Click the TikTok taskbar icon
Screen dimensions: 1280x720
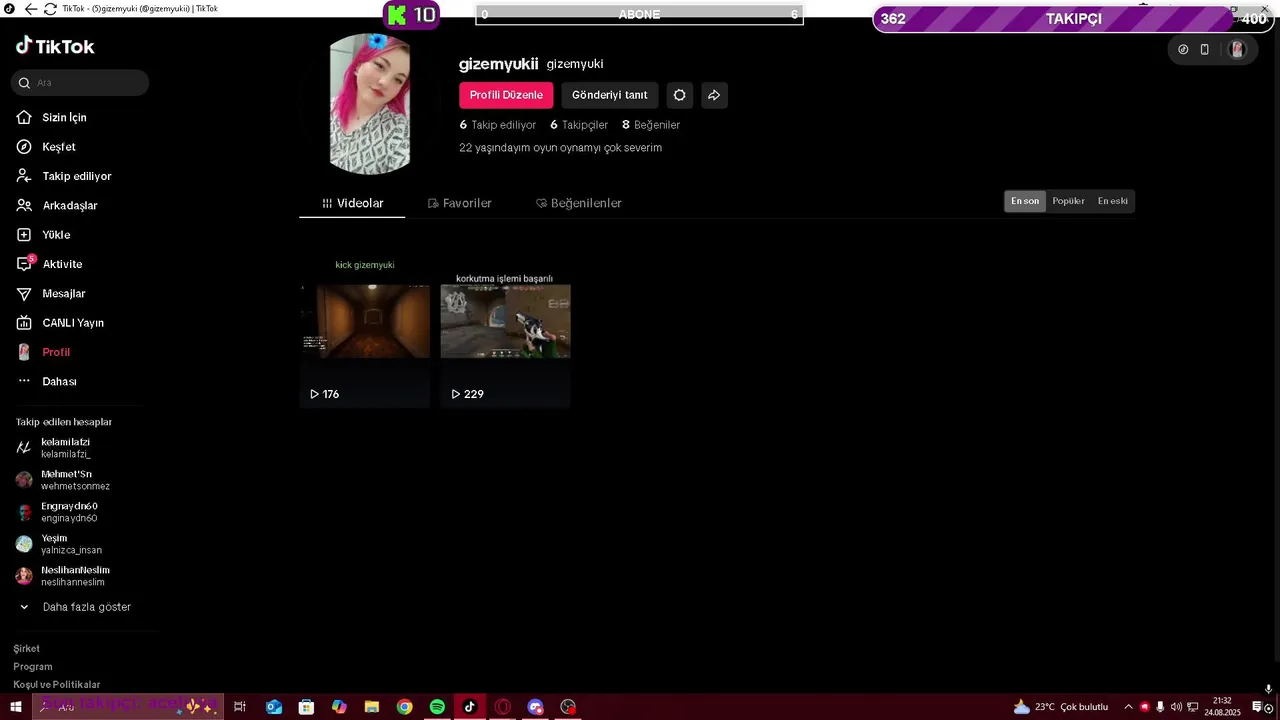coord(469,707)
